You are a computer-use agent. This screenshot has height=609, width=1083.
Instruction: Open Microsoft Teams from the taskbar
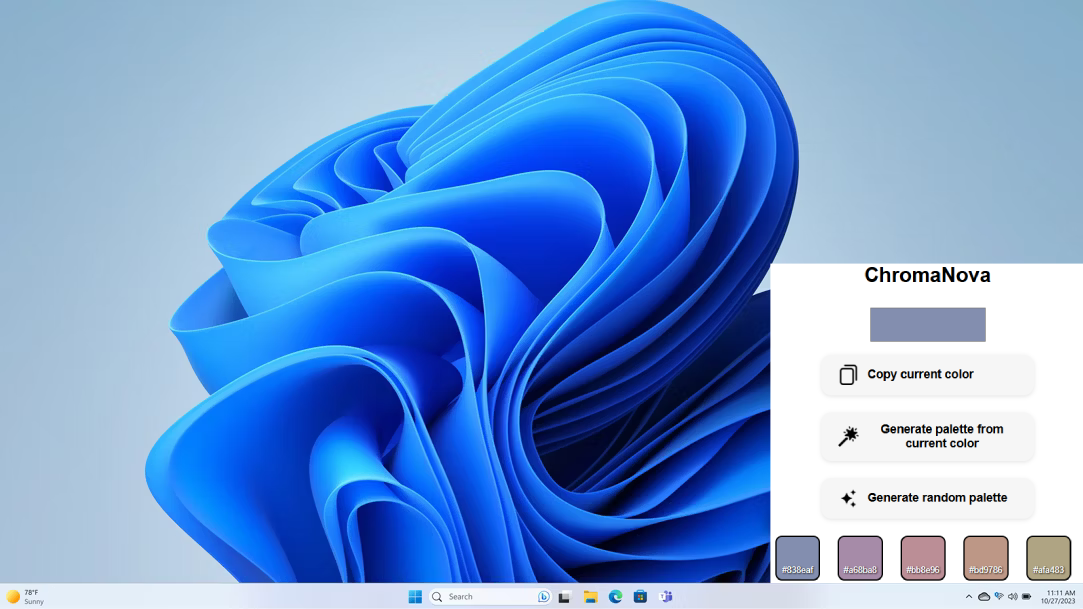pos(666,597)
